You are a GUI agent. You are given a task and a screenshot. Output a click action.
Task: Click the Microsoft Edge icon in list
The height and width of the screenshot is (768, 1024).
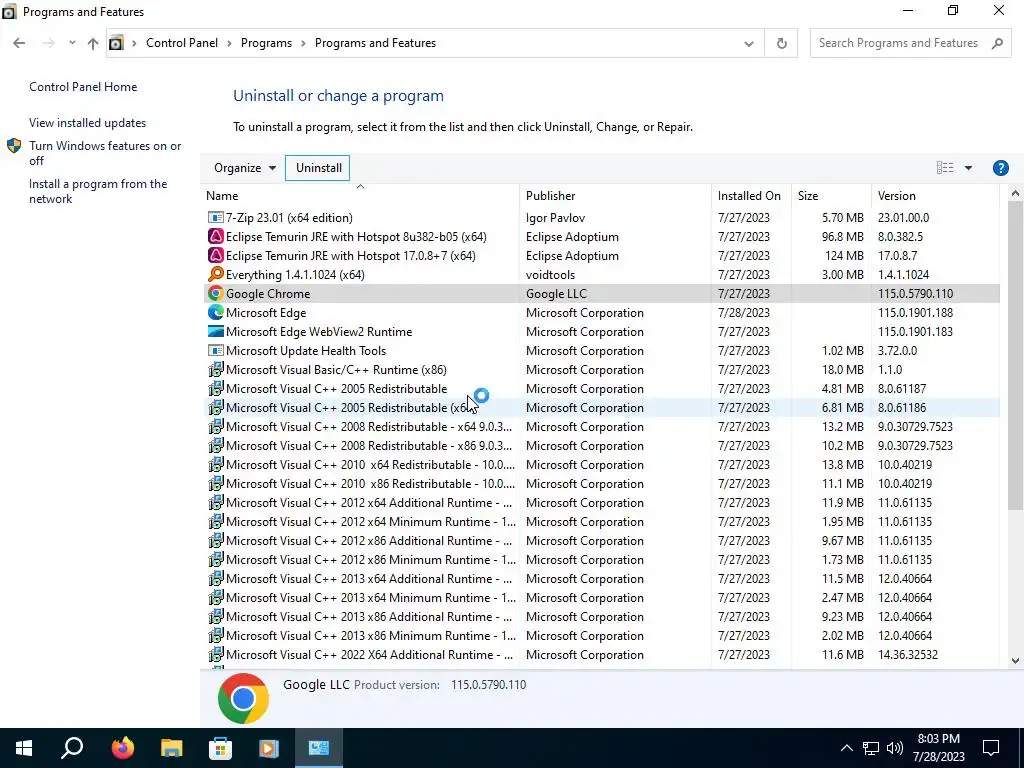pos(216,313)
